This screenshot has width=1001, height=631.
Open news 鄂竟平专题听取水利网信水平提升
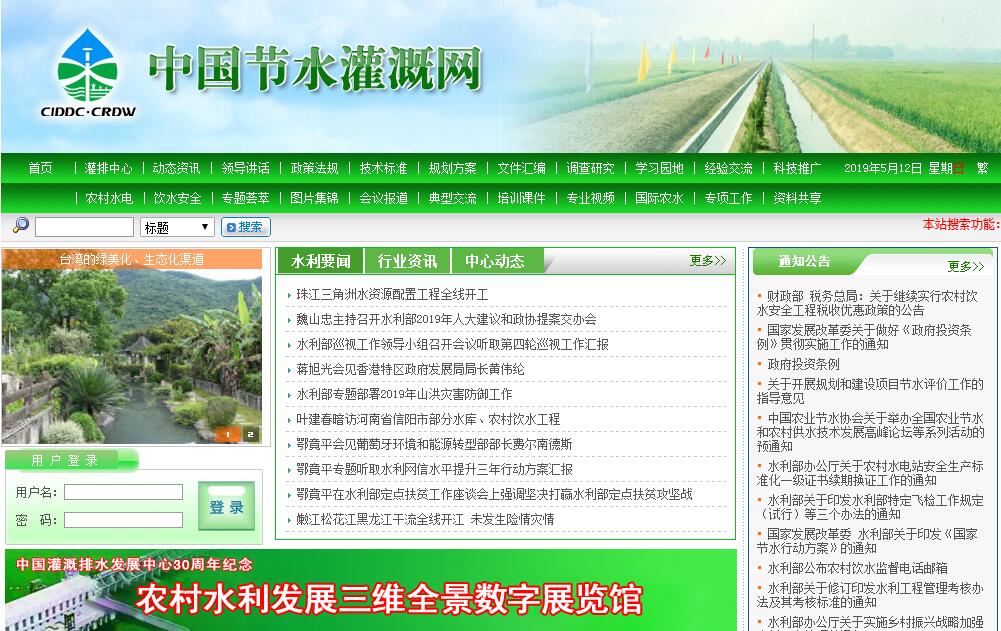pyautogui.click(x=434, y=469)
